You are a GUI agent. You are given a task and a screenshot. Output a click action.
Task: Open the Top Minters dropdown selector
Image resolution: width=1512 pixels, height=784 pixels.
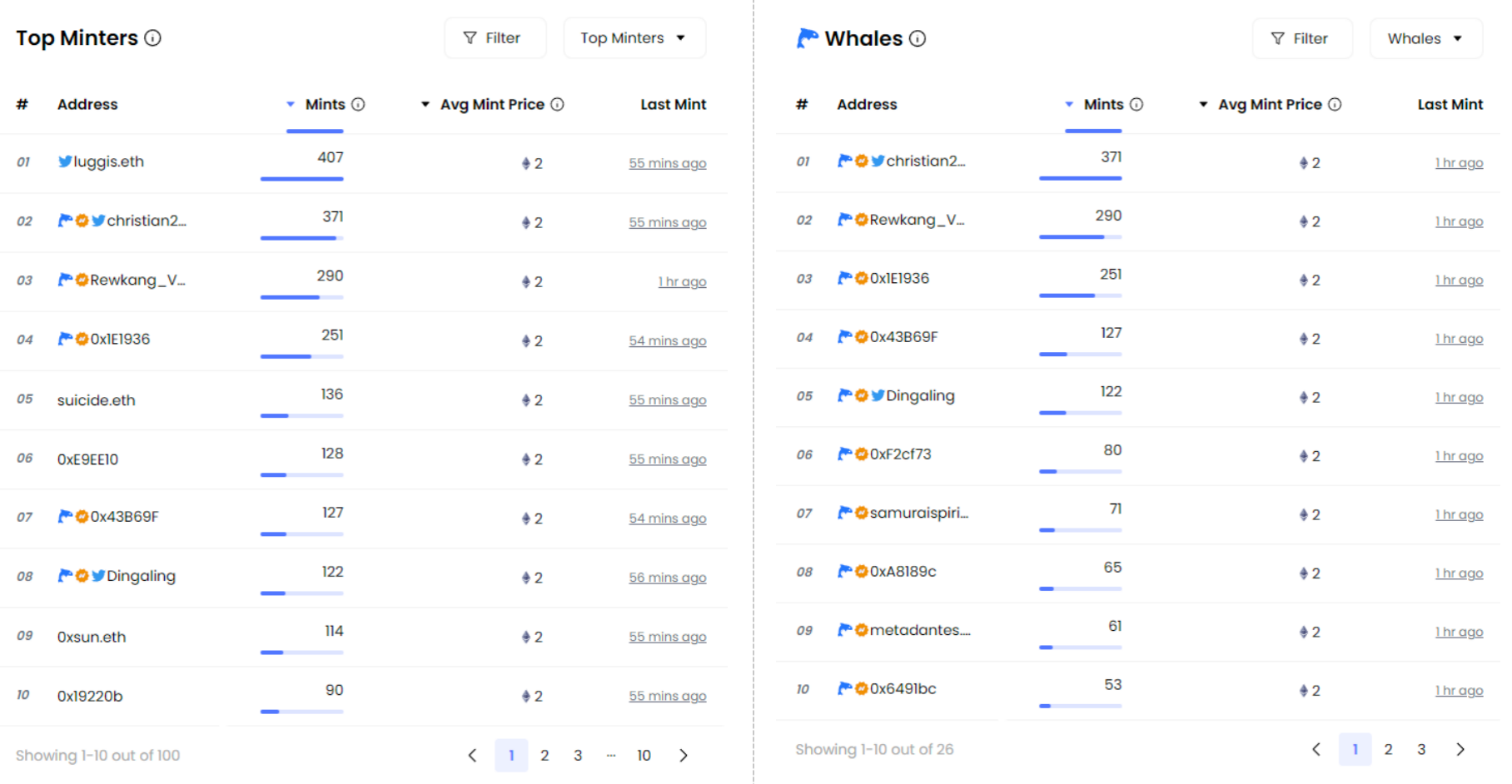[x=634, y=38]
